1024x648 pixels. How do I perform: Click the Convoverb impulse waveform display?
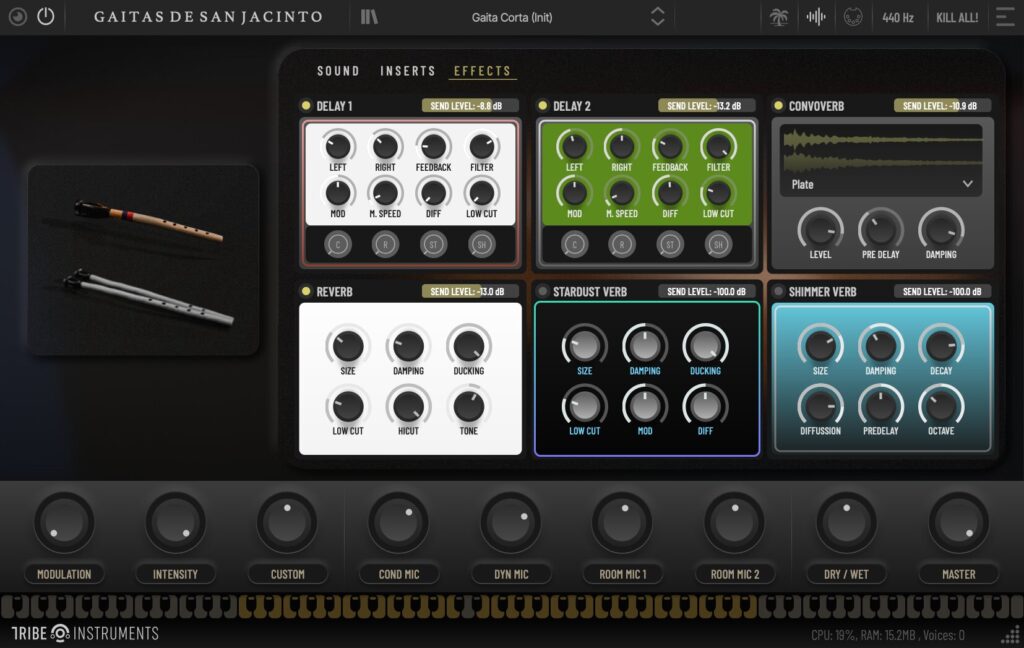[x=882, y=150]
